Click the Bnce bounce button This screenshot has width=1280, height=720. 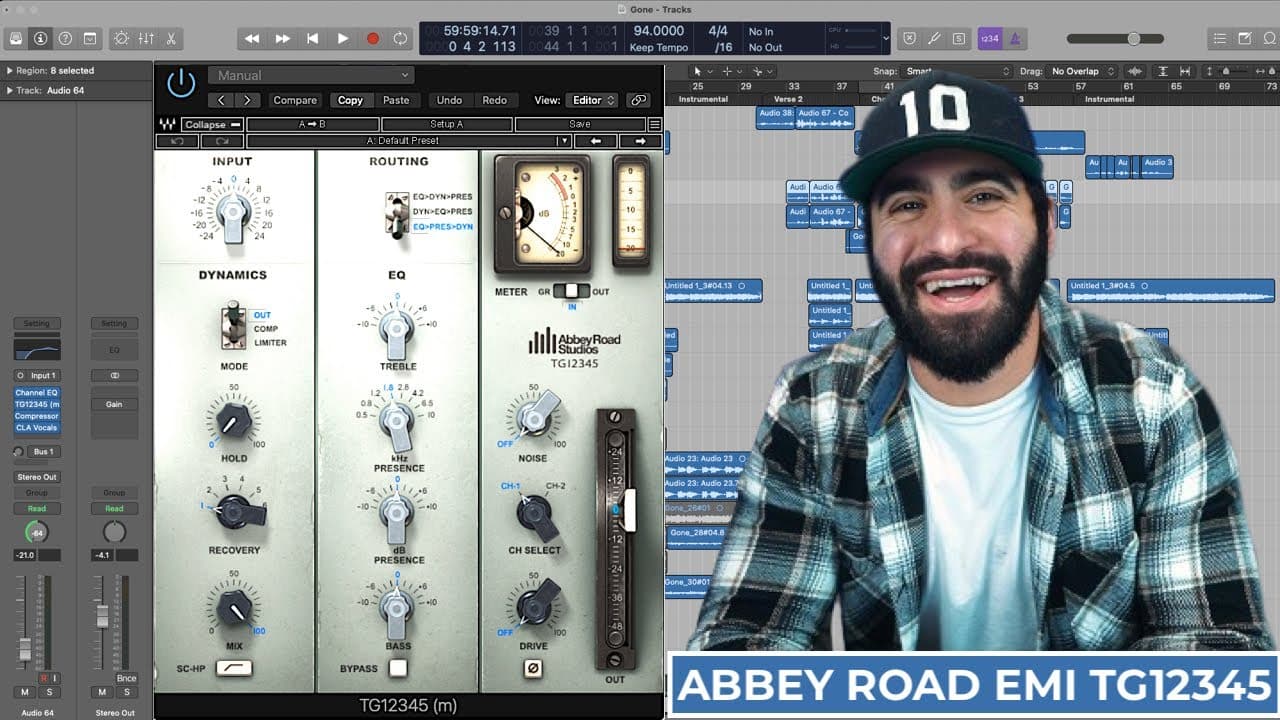(126, 678)
